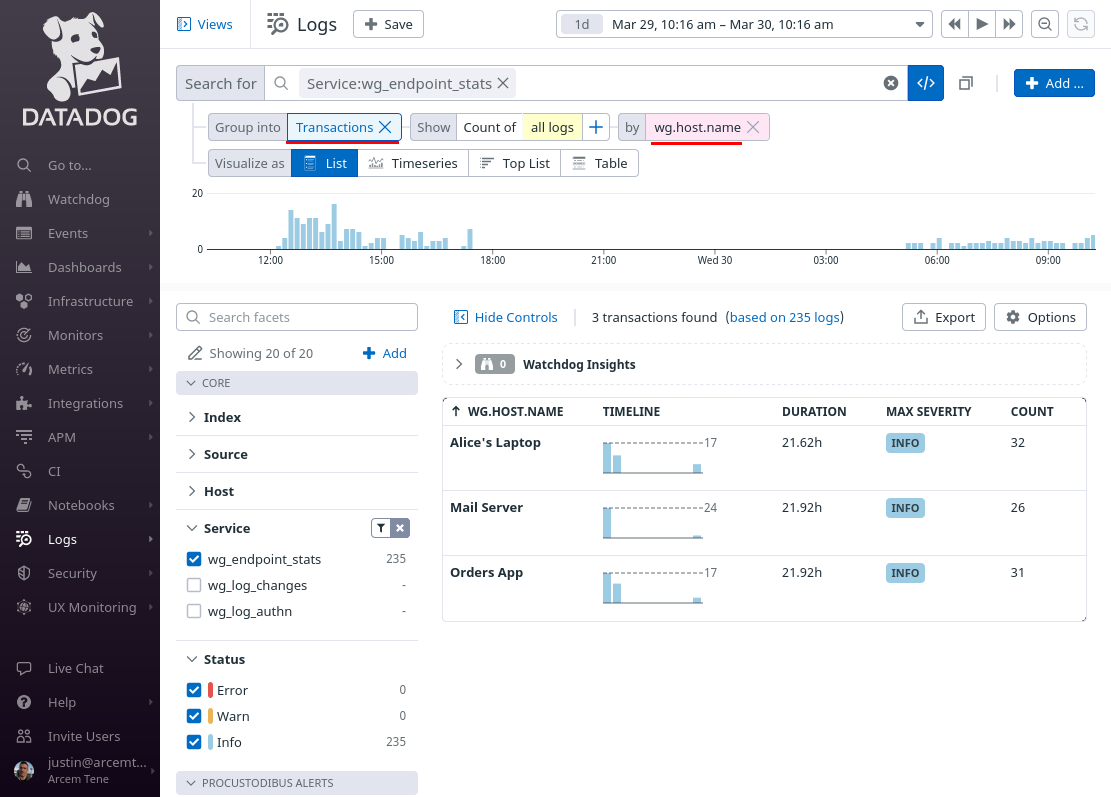Collapse the CORE facet group
This screenshot has height=797, width=1111.
pos(297,383)
